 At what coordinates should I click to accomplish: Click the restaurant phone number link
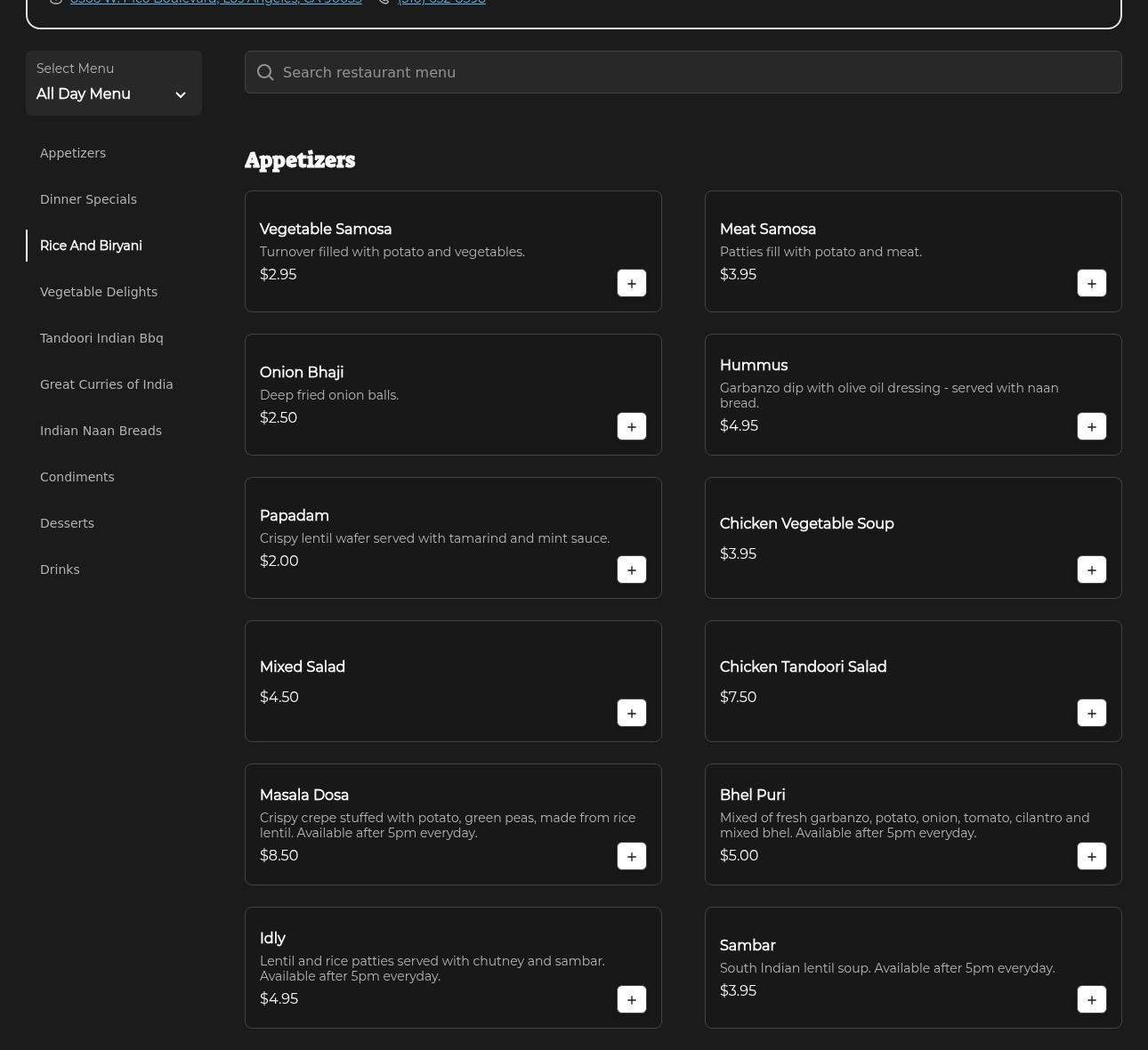pos(441,3)
